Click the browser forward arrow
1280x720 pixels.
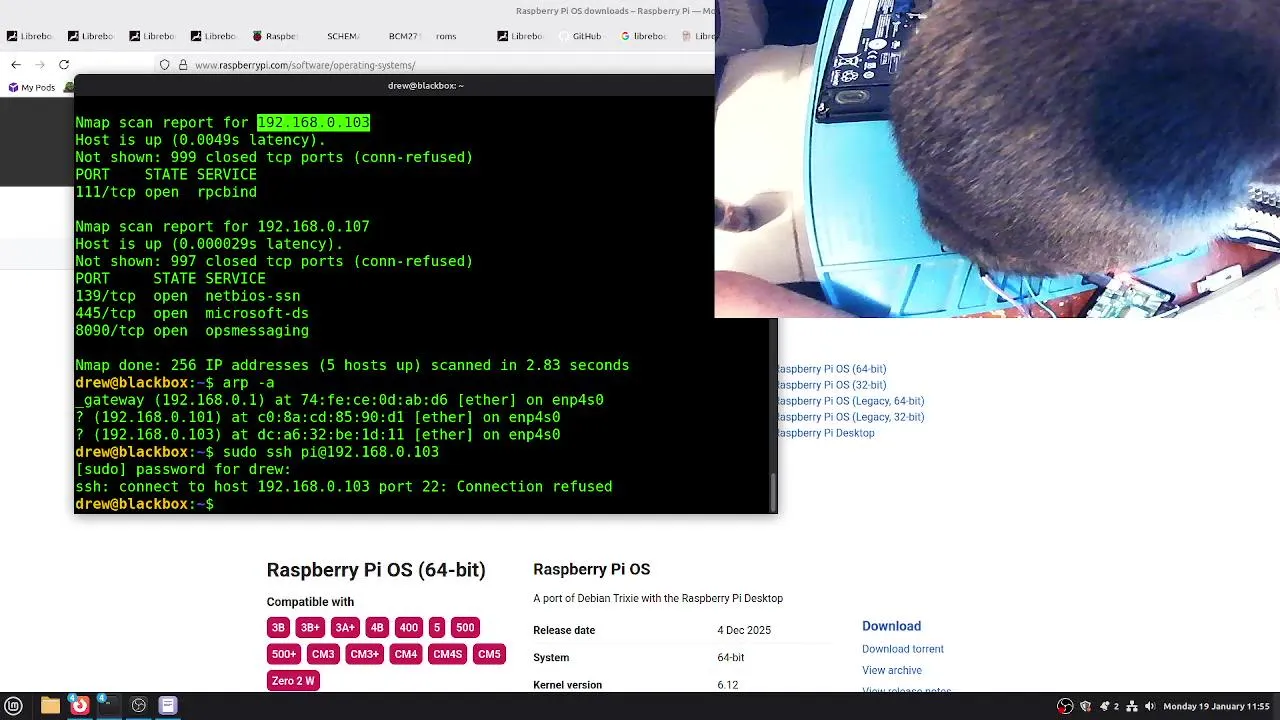coord(40,65)
